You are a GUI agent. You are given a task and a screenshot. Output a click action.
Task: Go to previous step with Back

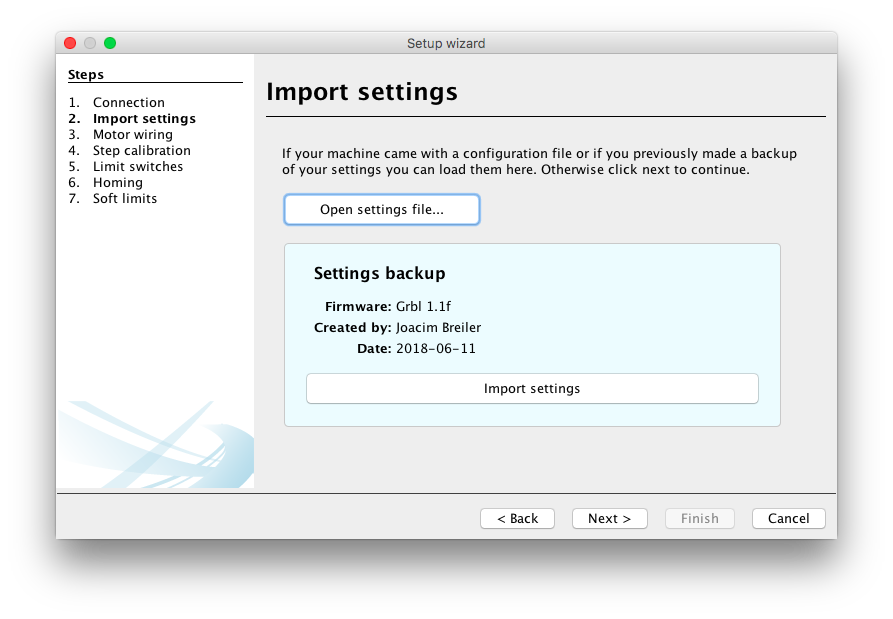click(517, 518)
